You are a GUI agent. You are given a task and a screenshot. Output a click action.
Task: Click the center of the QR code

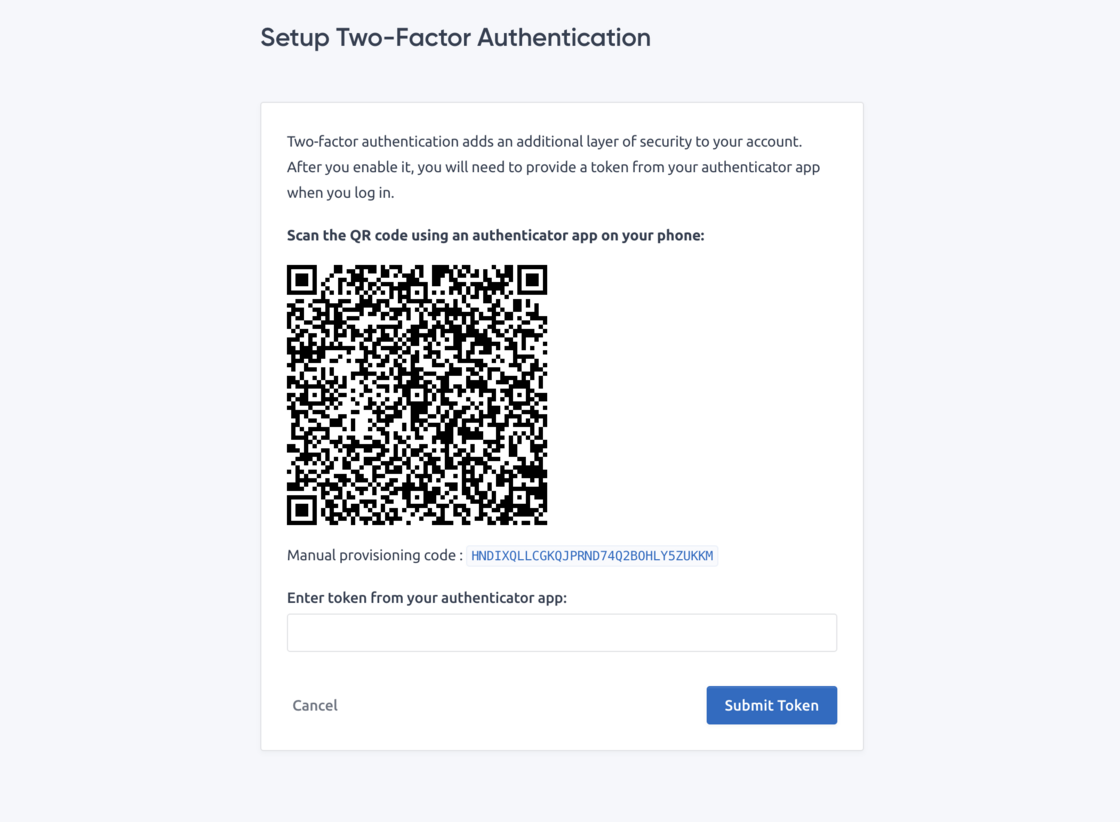[417, 395]
